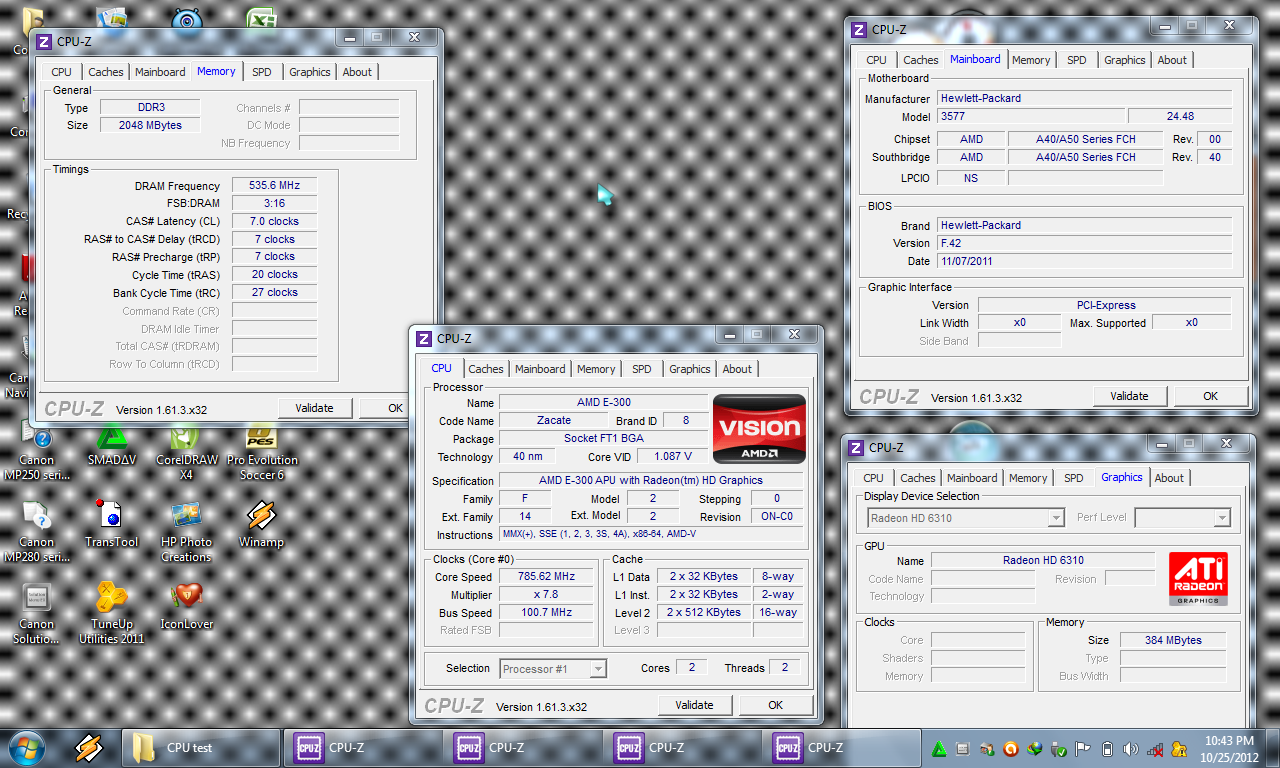The height and width of the screenshot is (768, 1280).
Task: Click OK in the CPU window
Action: [x=775, y=705]
